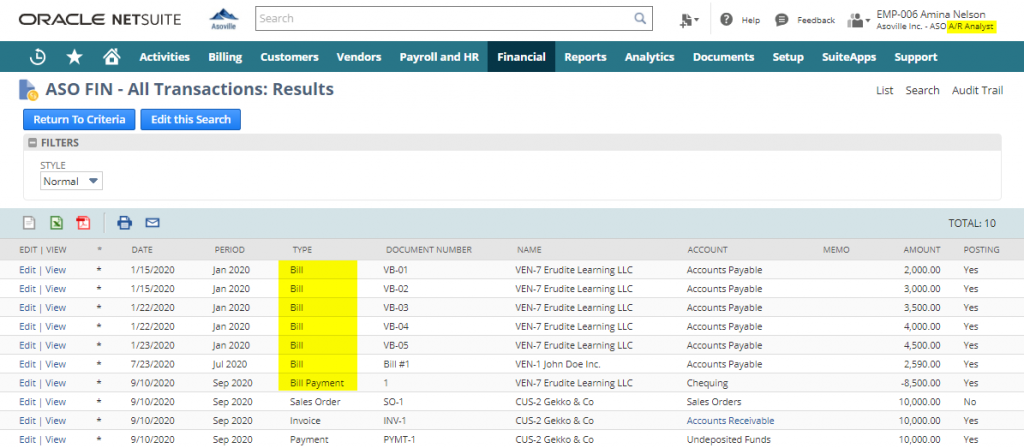
Task: Sort by the POSTING column header
Action: 981,249
